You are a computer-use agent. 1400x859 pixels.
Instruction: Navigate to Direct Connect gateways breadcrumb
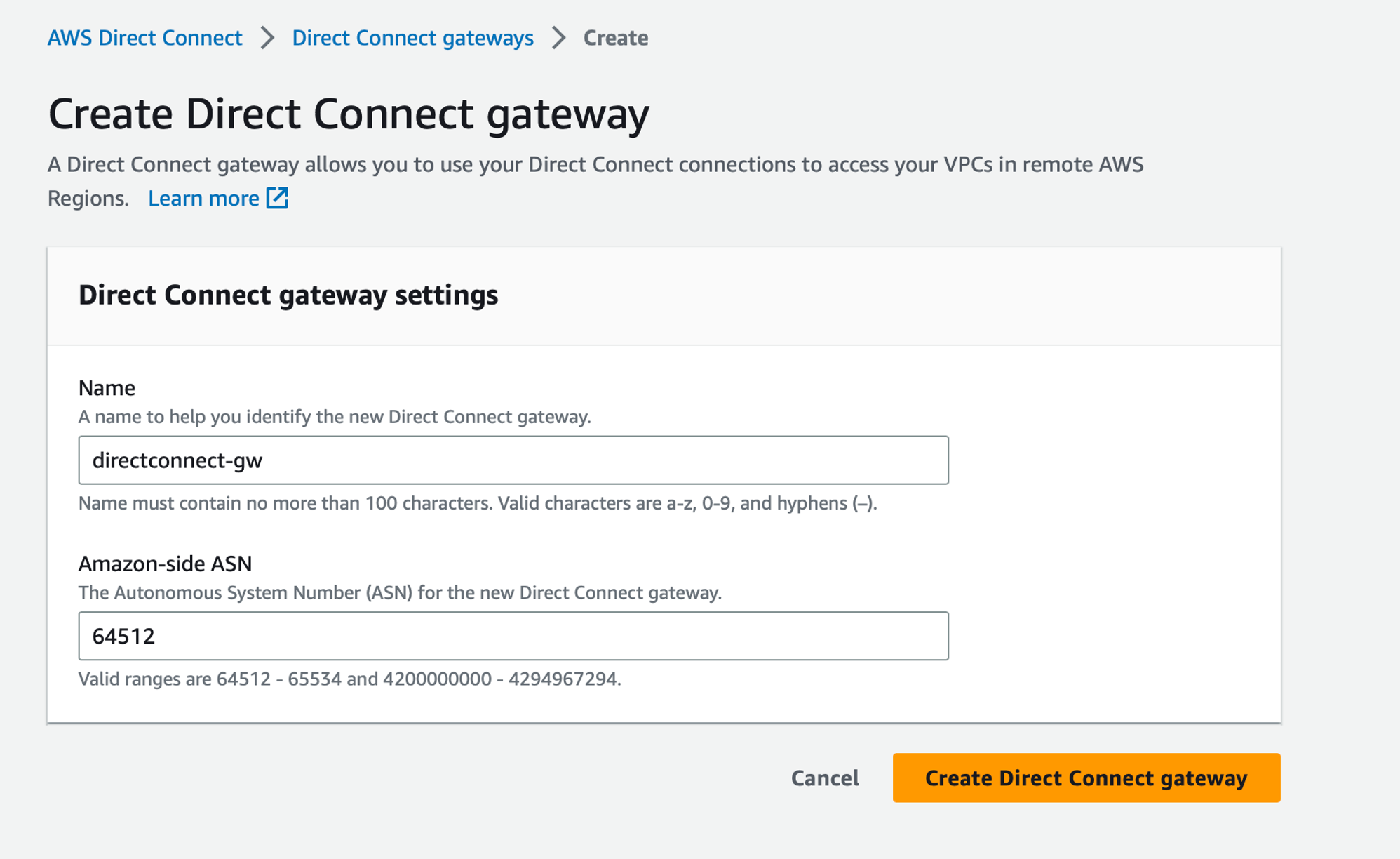click(412, 38)
